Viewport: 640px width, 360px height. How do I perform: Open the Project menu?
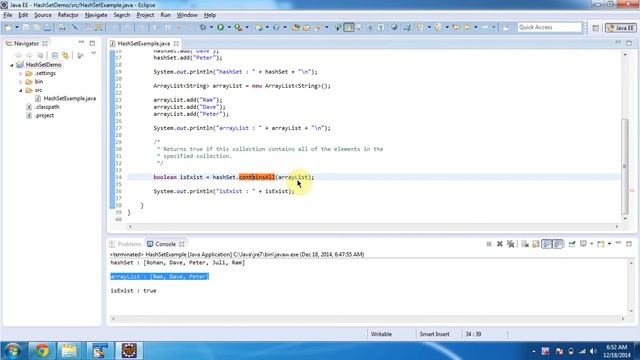point(145,15)
